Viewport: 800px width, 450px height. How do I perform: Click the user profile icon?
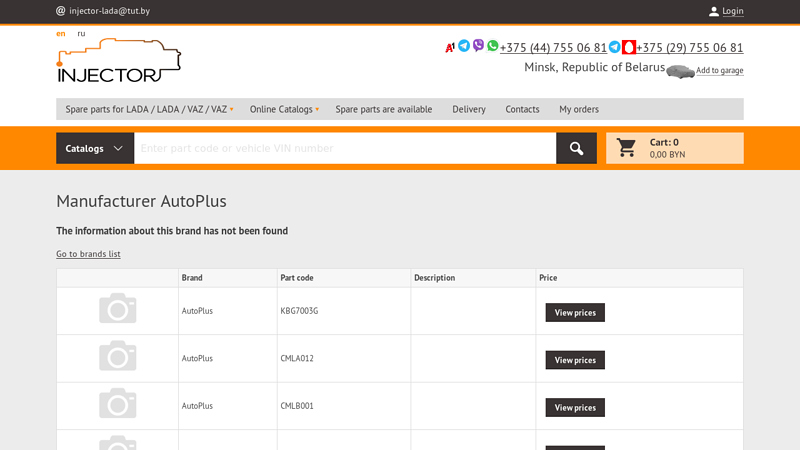[714, 11]
